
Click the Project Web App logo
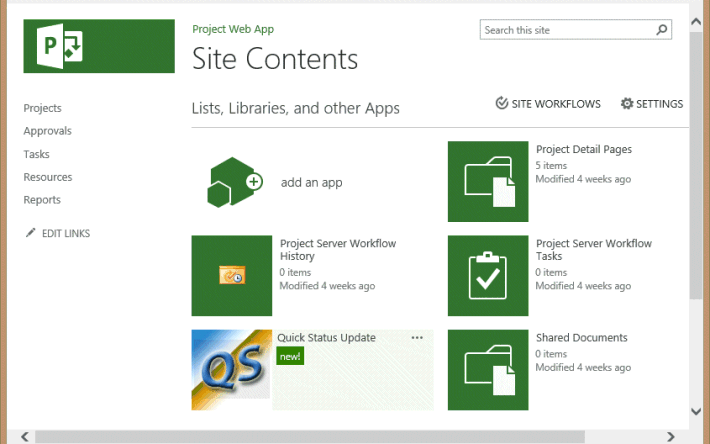click(x=99, y=46)
